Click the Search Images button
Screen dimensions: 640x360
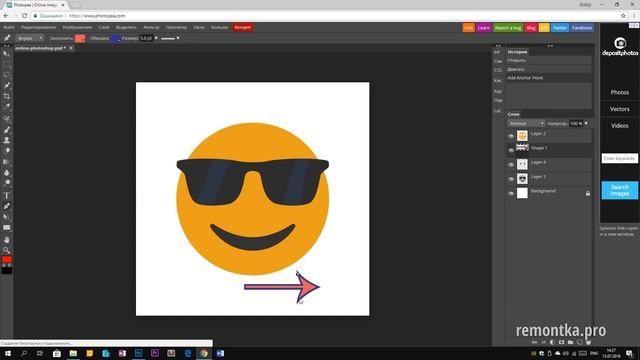pos(619,190)
